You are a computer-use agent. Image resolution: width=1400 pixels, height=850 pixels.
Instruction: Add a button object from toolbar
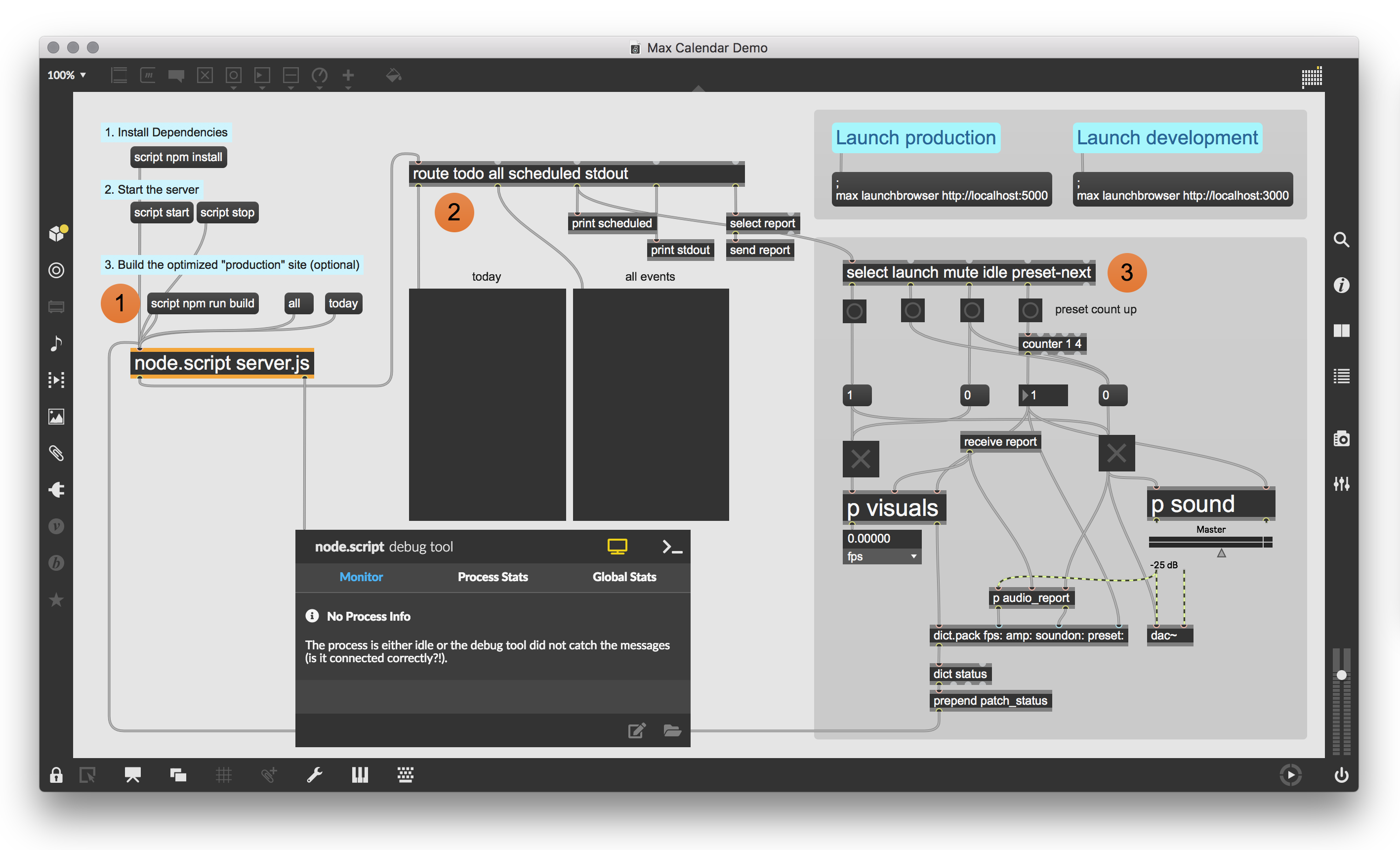[234, 75]
